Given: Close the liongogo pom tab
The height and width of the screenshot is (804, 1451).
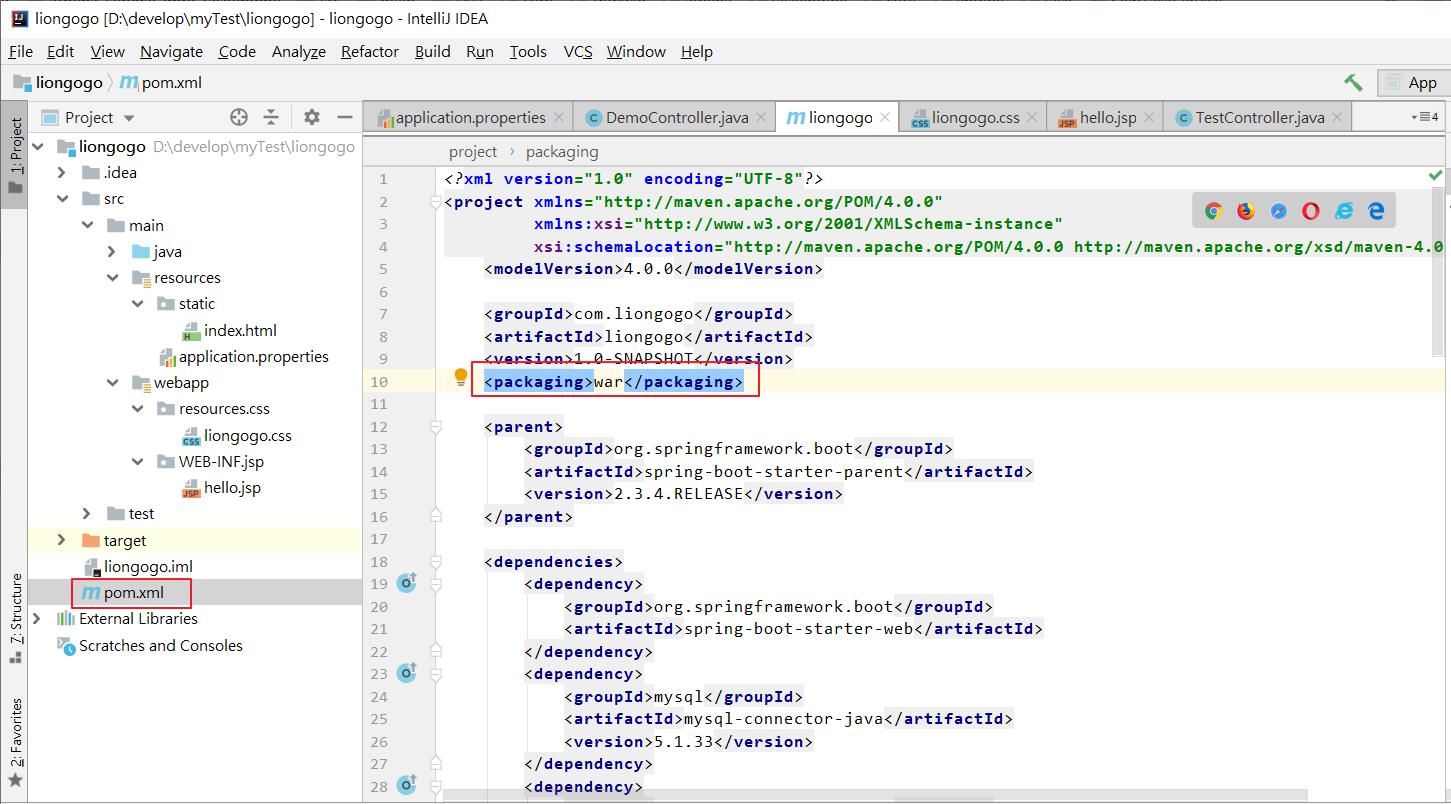Looking at the screenshot, I should [886, 117].
